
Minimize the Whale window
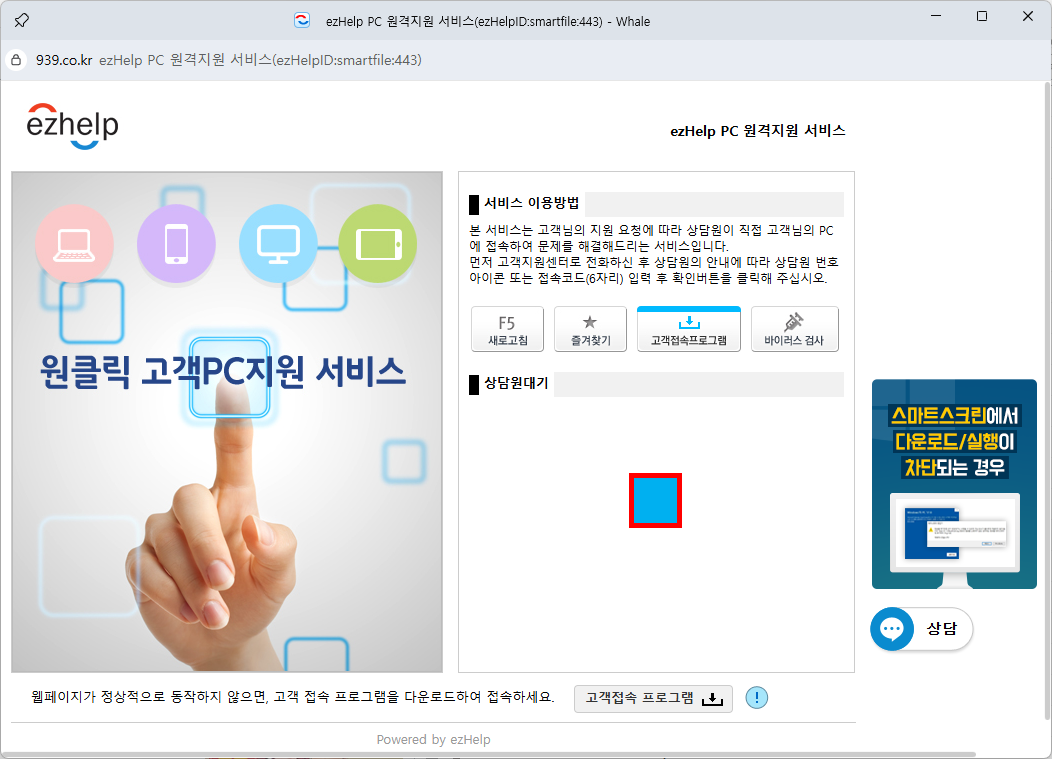[x=936, y=16]
